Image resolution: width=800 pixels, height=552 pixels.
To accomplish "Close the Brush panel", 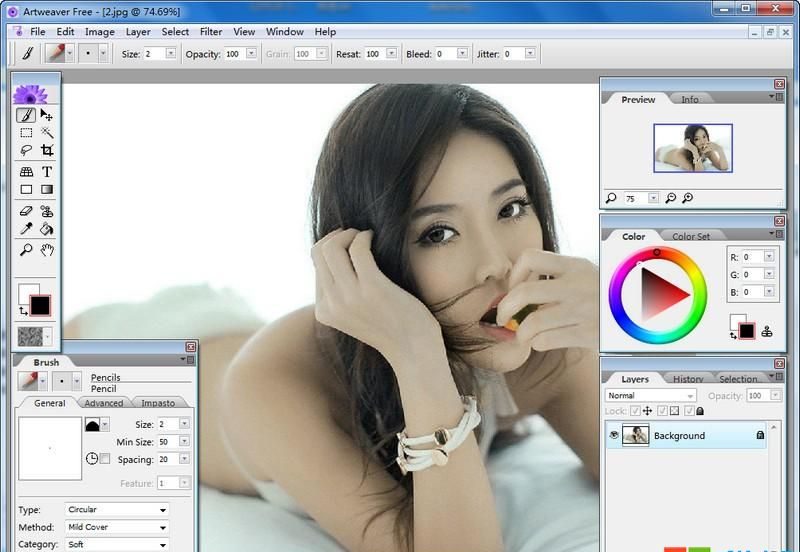I will [191, 347].
